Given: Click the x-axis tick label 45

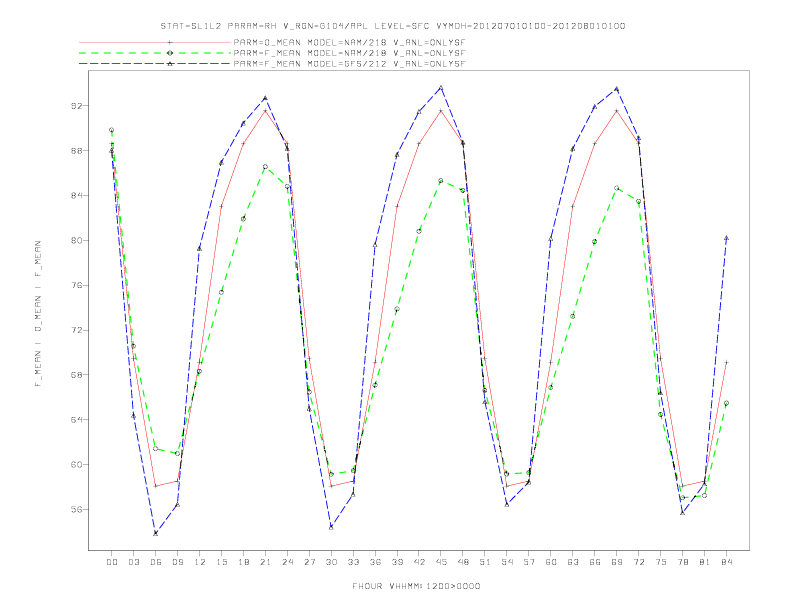Looking at the screenshot, I should (x=441, y=562).
